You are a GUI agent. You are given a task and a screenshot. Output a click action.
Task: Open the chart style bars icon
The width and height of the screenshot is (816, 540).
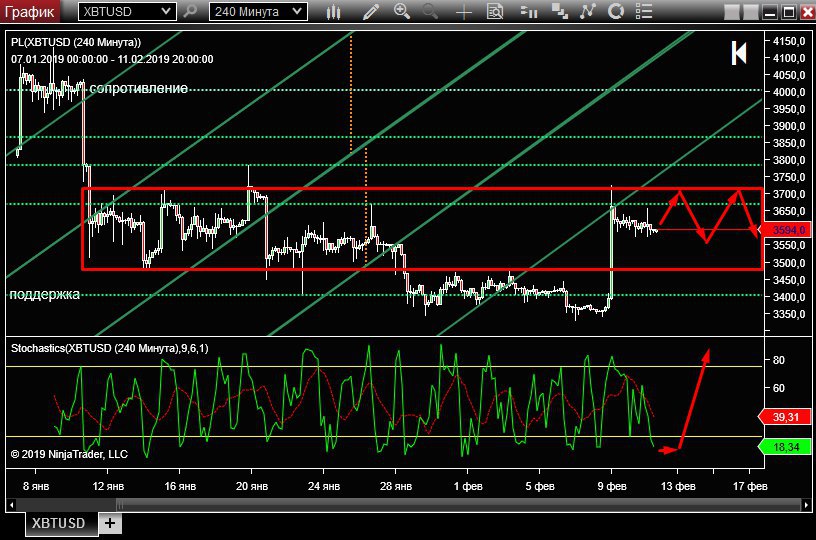(333, 11)
